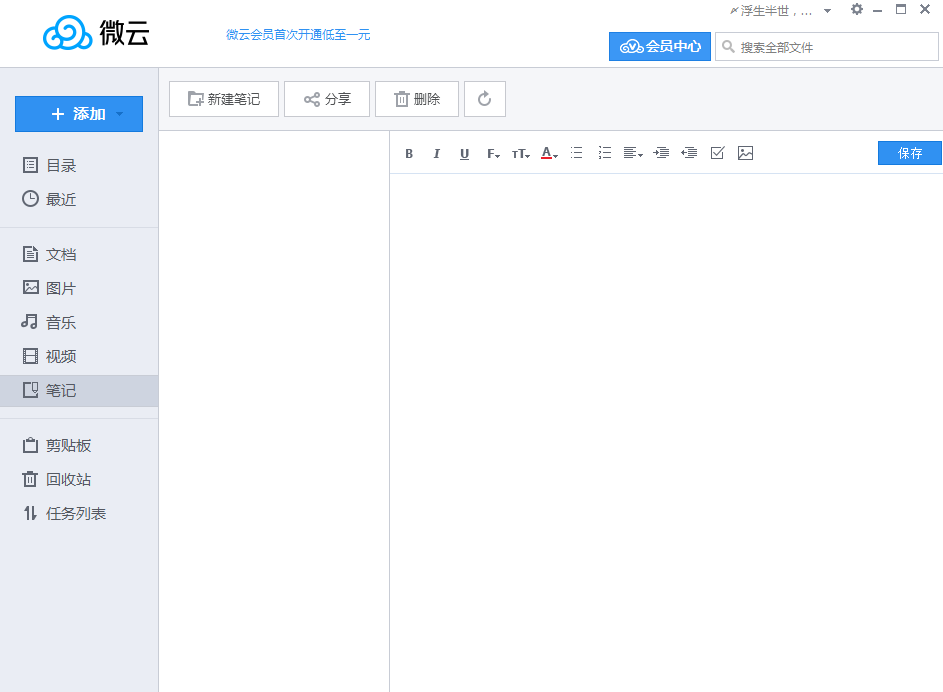The image size is (943, 692).
Task: Open the font color picker
Action: [547, 152]
